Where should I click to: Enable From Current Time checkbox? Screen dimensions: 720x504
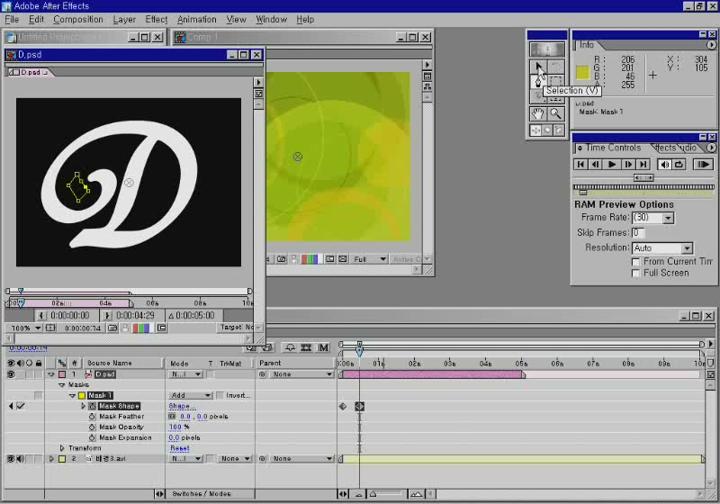click(x=636, y=262)
